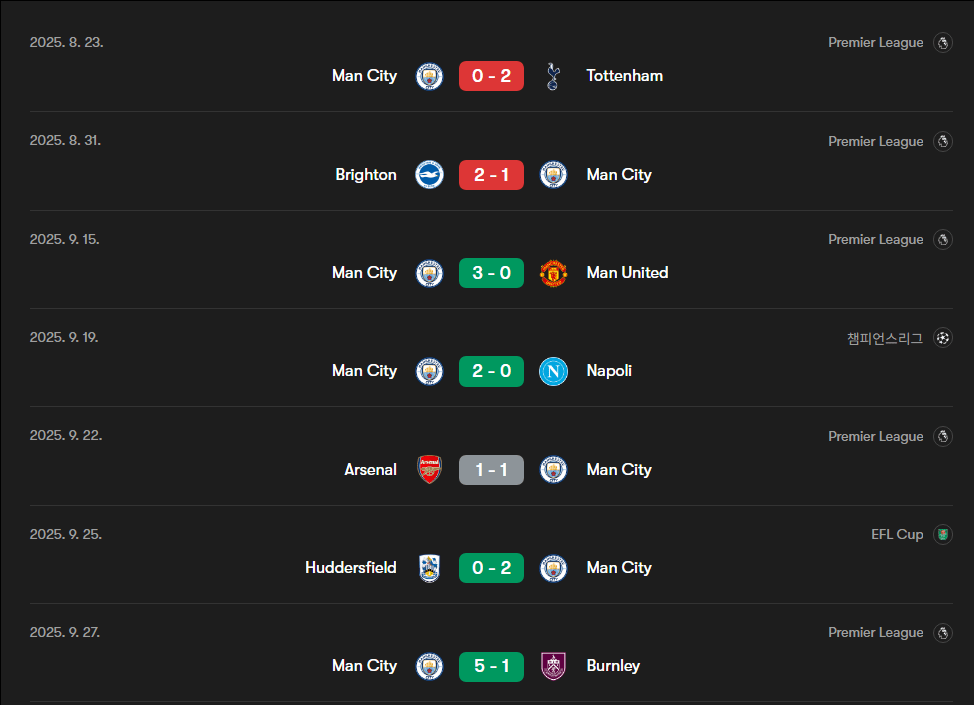This screenshot has width=974, height=705.
Task: Click the Champions League ball icon
Action: 942,338
